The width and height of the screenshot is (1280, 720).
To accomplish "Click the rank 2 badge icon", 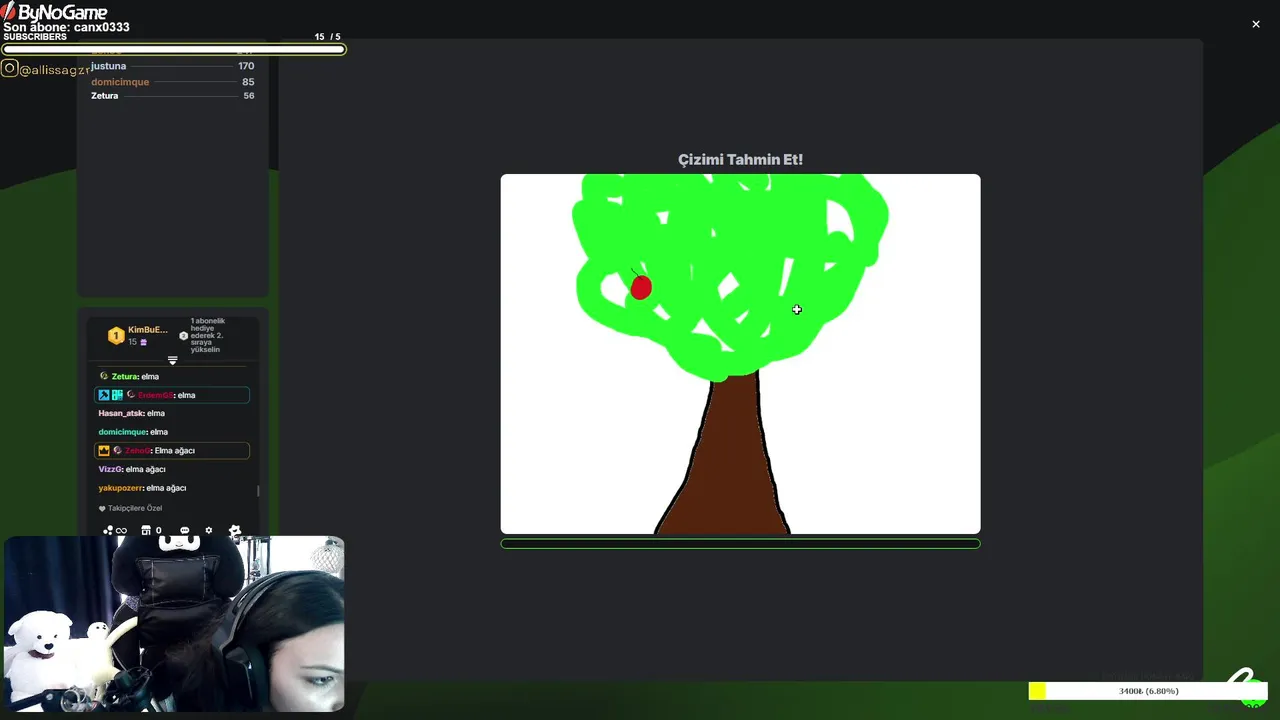I will 183,336.
